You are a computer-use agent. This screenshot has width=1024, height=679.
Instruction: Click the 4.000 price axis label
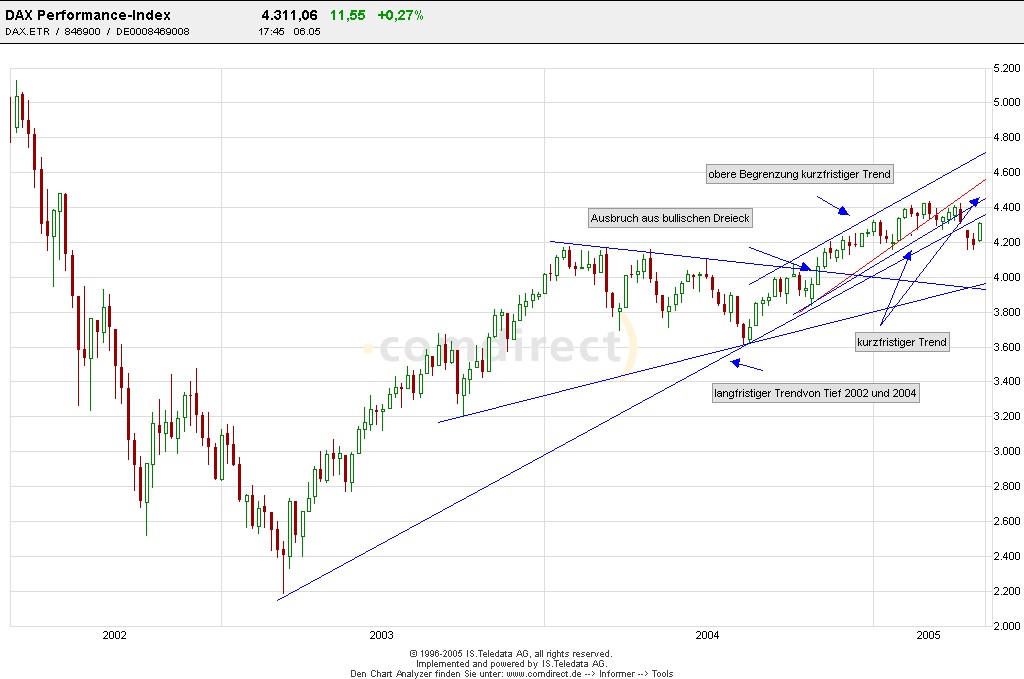[x=1006, y=277]
